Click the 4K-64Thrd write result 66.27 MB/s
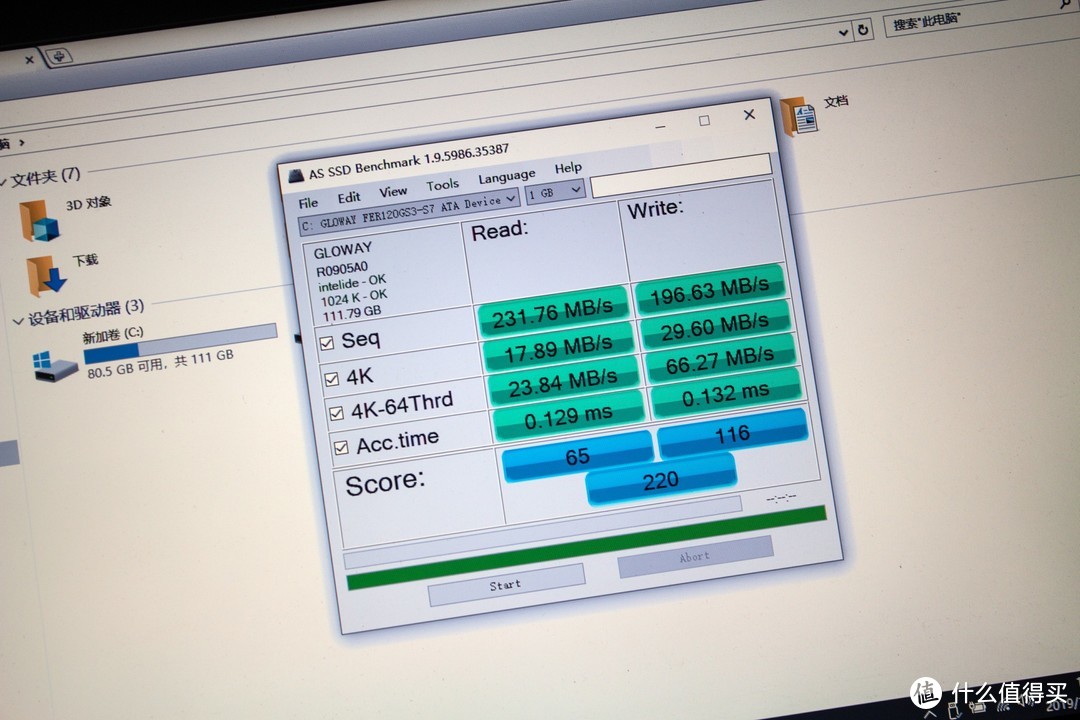The width and height of the screenshot is (1080, 720). 720,359
